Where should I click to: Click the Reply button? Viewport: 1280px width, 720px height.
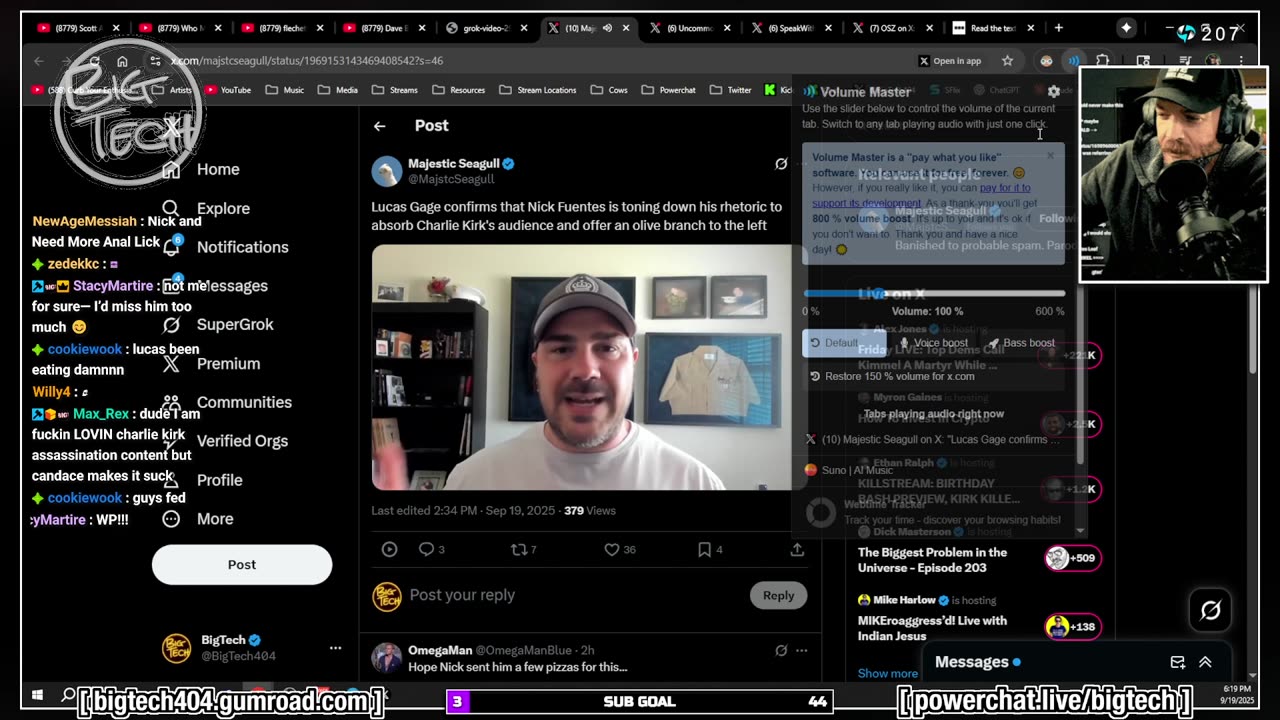tap(778, 595)
